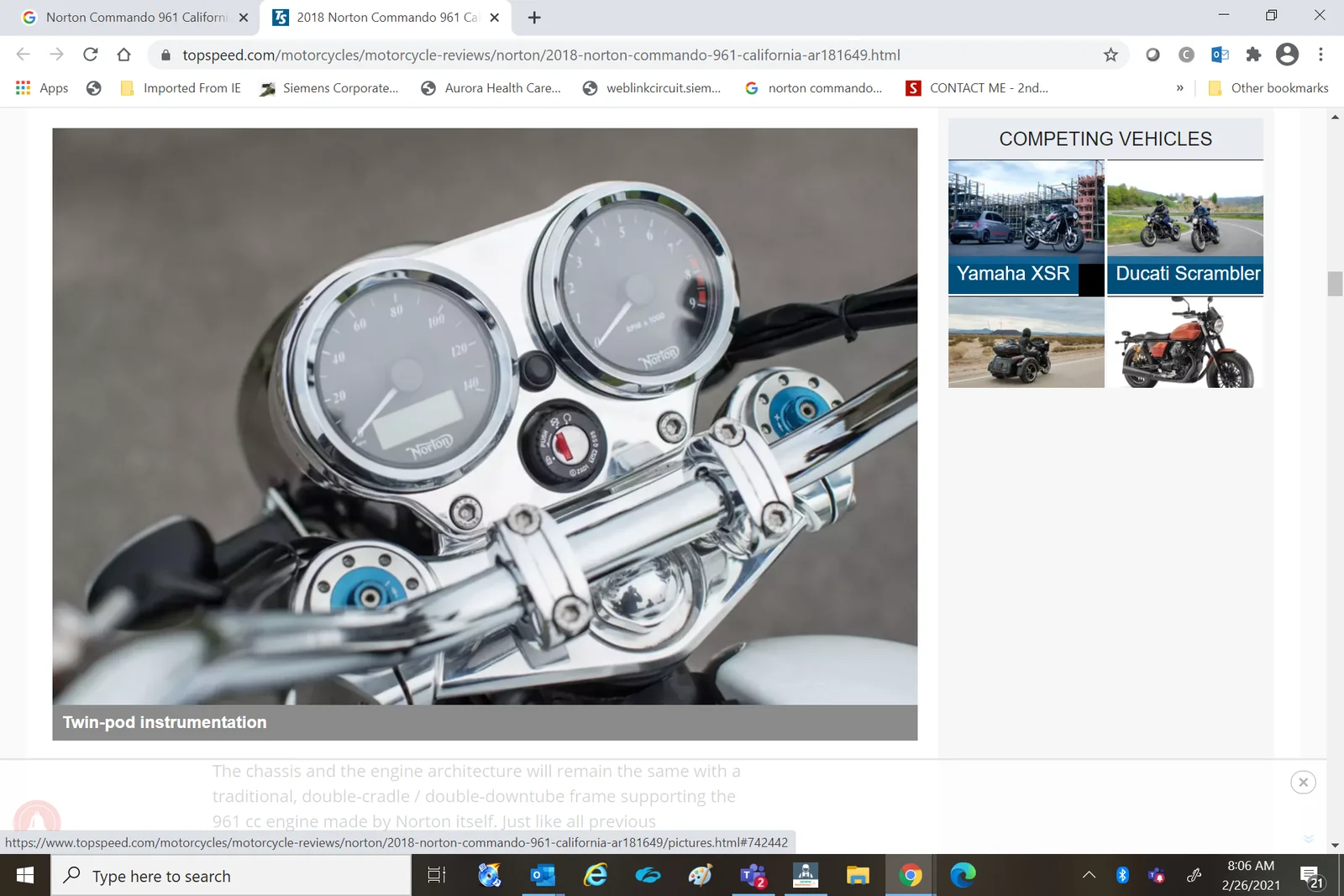Bookmark this page with the star icon
Viewport: 1344px width, 896px height.
1110,55
